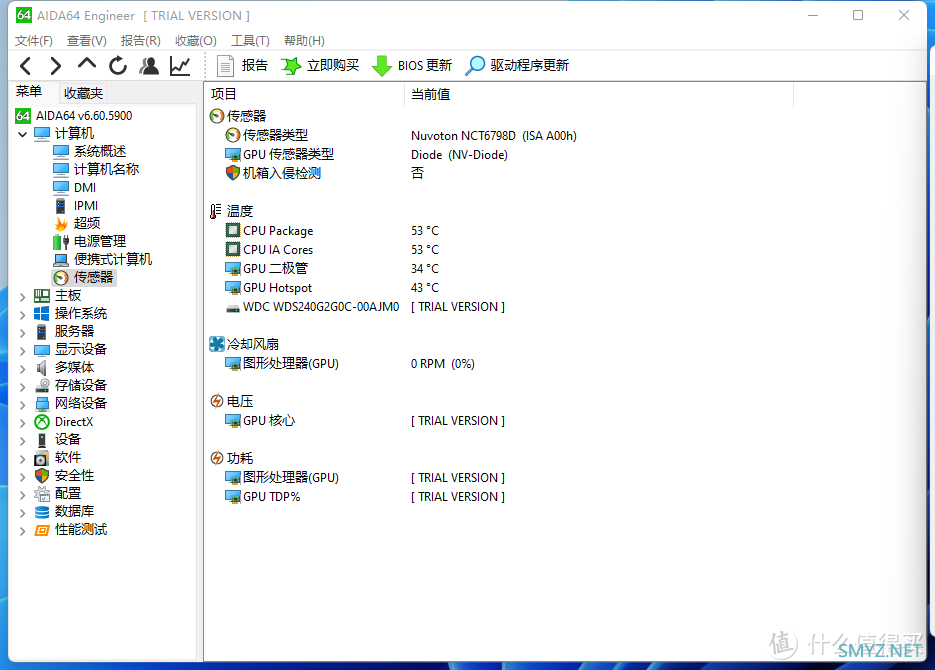
Task: Select the 超频 flame icon
Action: tap(61, 224)
